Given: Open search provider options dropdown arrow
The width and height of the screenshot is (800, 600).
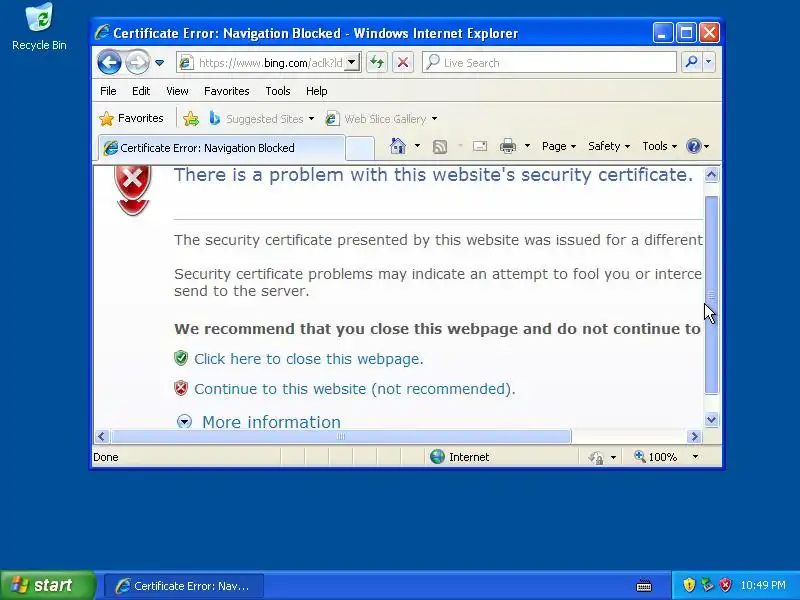Looking at the screenshot, I should tap(709, 62).
